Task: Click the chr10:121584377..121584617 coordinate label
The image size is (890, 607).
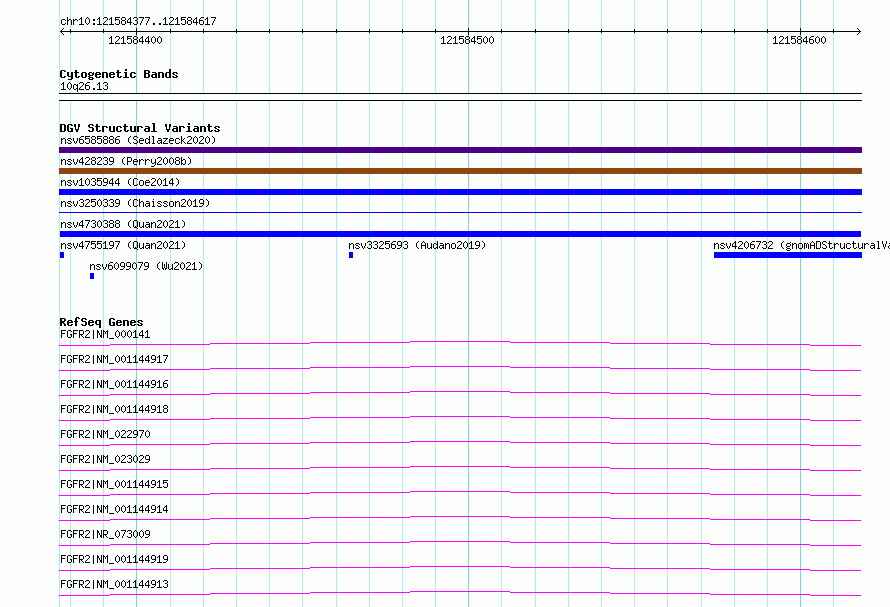Action: pos(138,21)
